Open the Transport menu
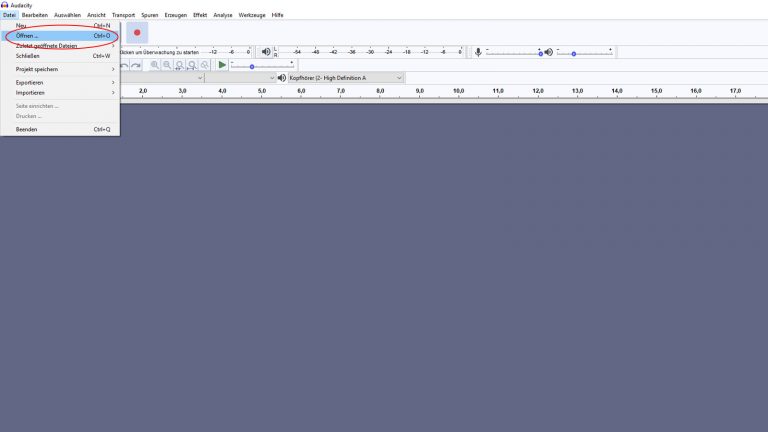The height and width of the screenshot is (432, 768). 123,15
